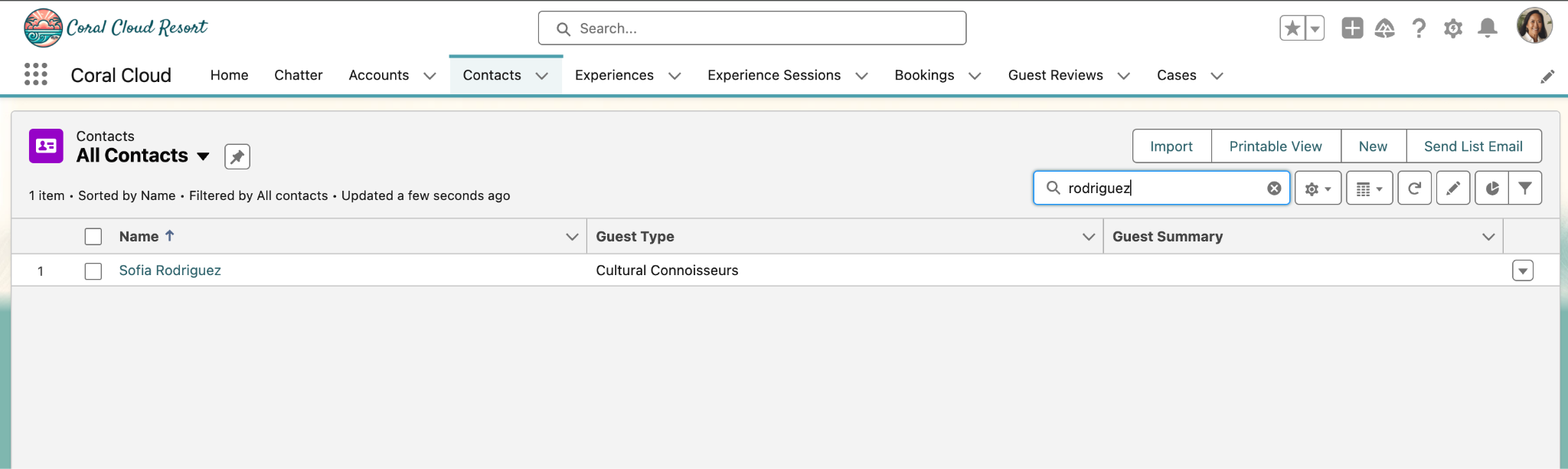
Task: Click the Global Actions plus icon
Action: (1352, 28)
